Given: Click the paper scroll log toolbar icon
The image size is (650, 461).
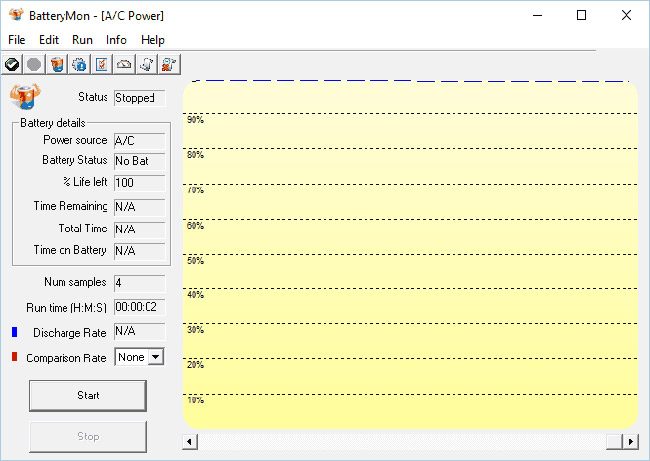Looking at the screenshot, I should point(147,64).
